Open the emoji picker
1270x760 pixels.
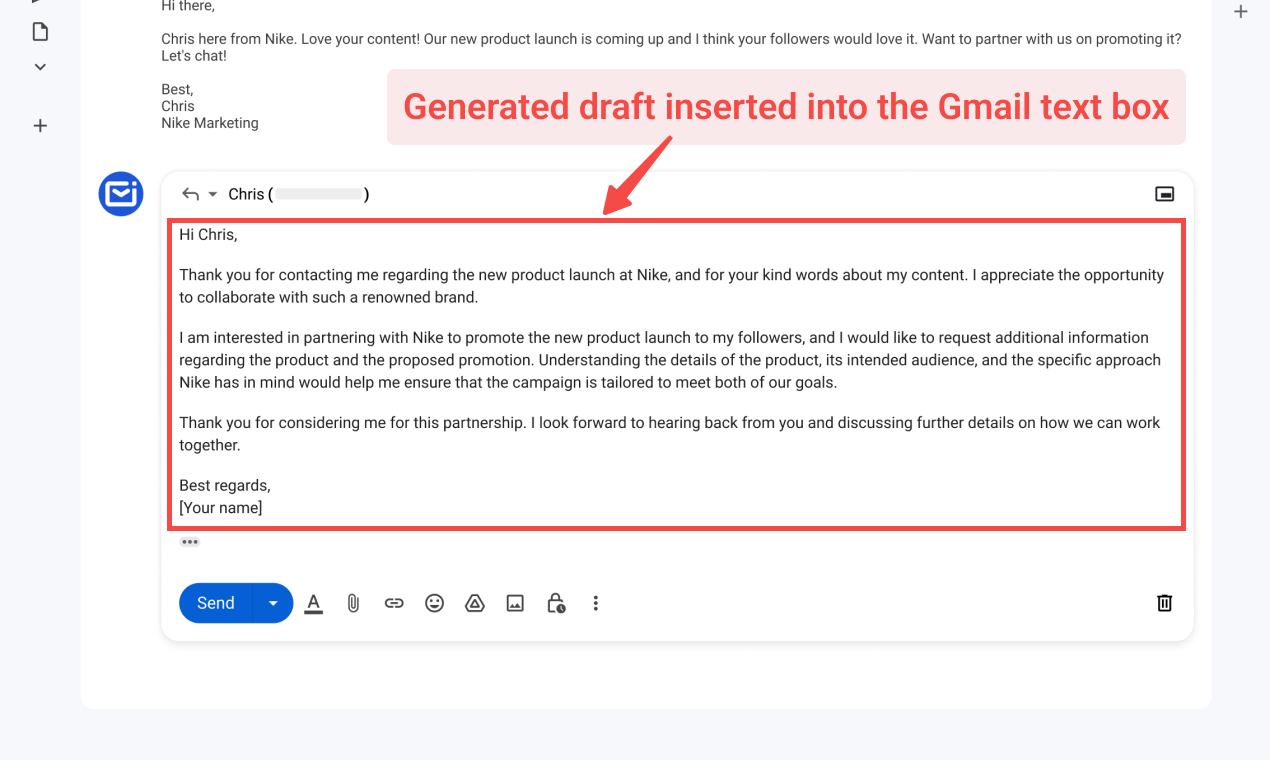(434, 603)
